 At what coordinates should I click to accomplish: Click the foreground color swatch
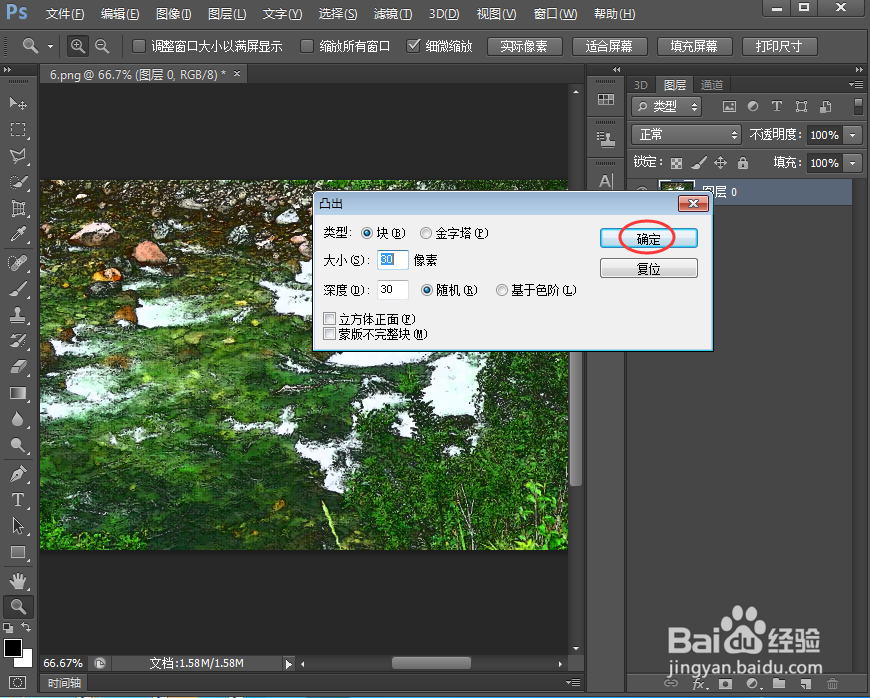coord(14,650)
